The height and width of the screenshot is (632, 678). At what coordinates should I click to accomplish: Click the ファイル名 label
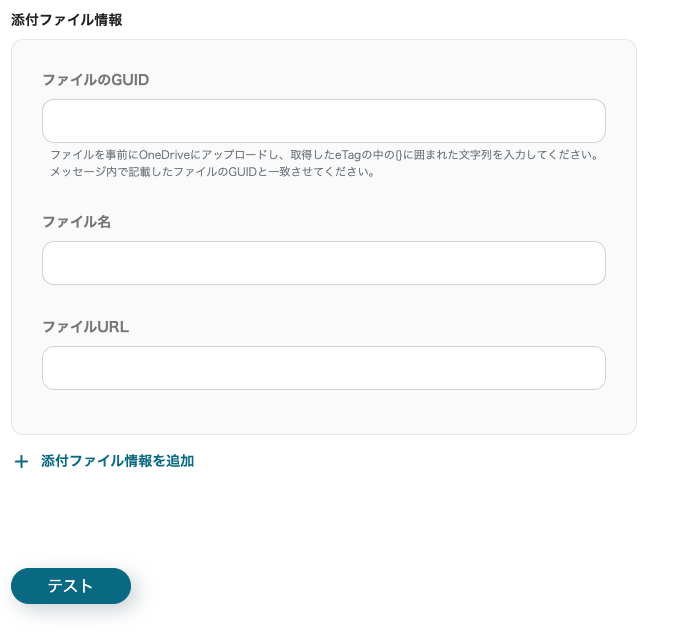point(76,222)
